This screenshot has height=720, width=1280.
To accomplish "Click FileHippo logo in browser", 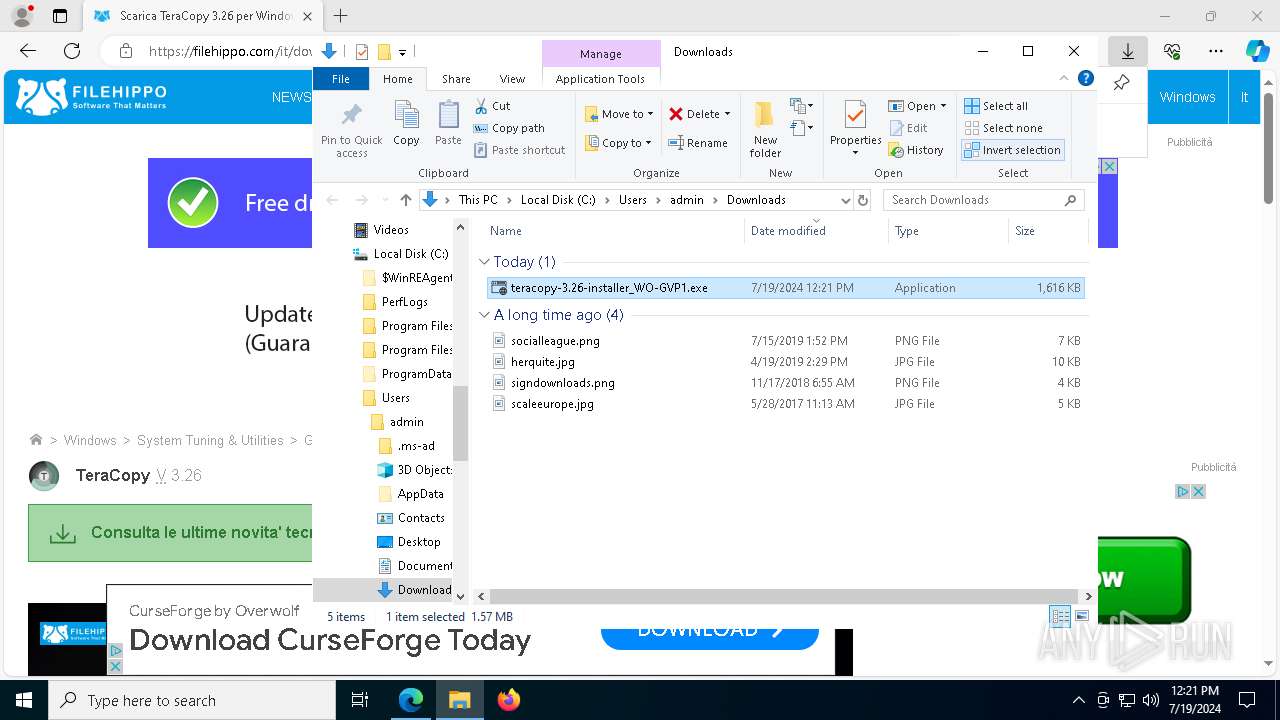I will (x=92, y=97).
